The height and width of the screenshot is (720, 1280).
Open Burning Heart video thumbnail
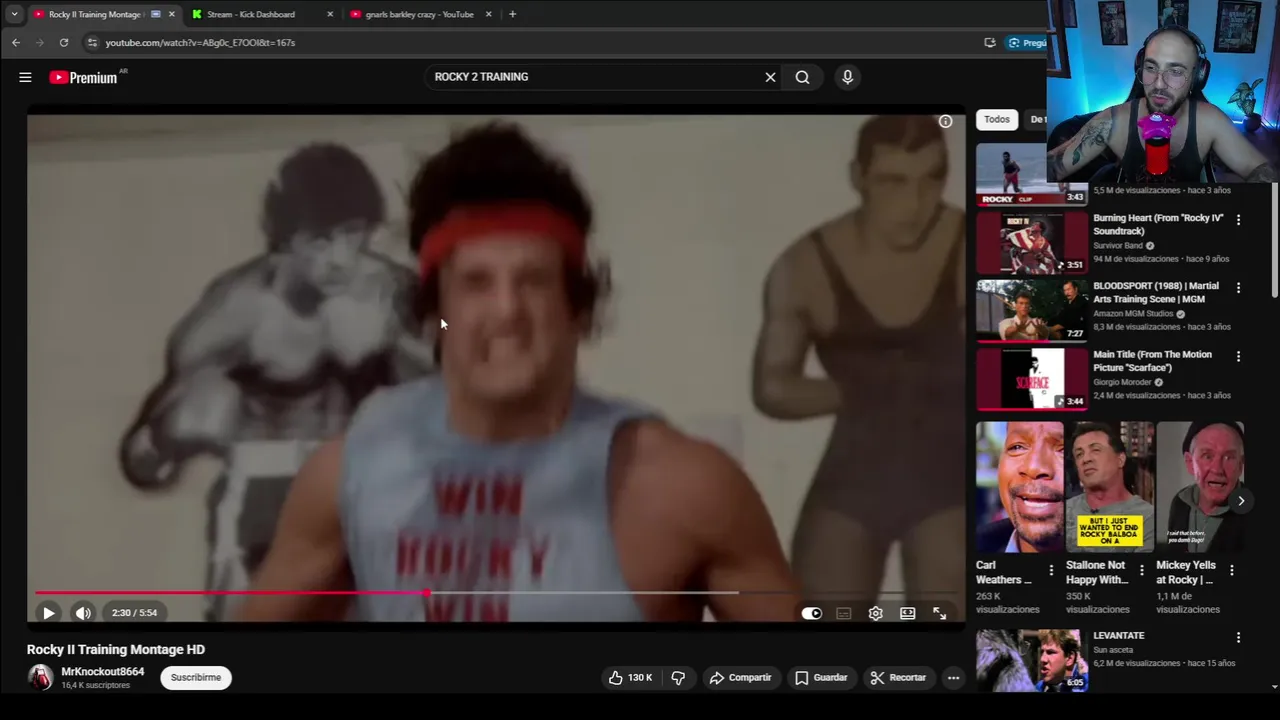click(1031, 242)
